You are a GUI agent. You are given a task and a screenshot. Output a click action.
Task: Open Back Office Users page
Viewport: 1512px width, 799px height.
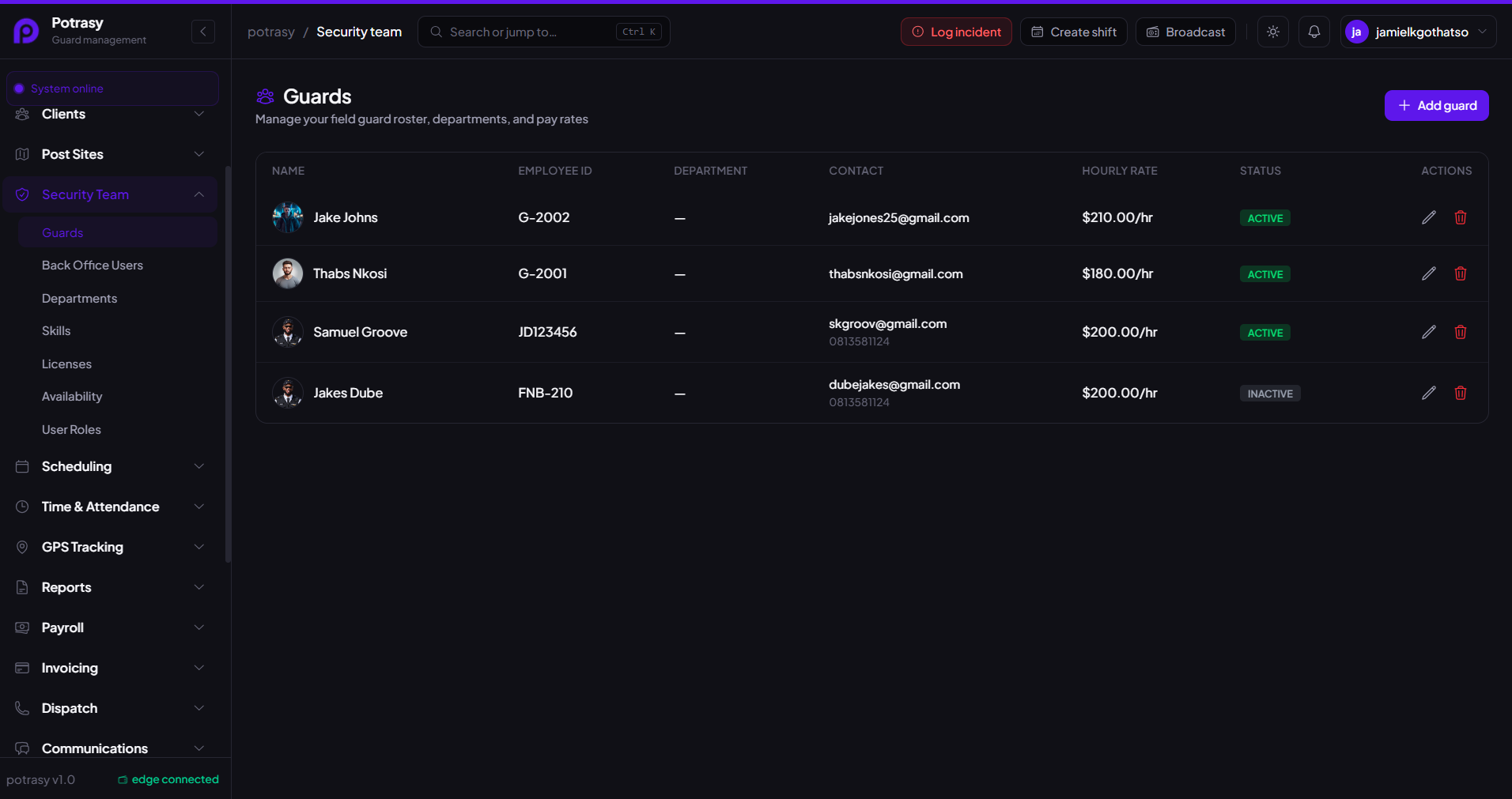tap(117, 266)
